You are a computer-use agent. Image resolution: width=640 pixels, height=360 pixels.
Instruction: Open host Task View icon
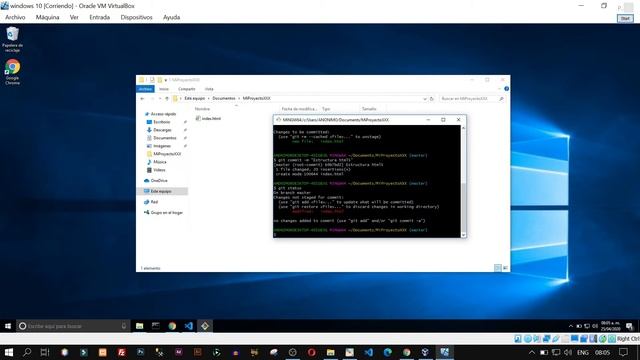[45, 352]
